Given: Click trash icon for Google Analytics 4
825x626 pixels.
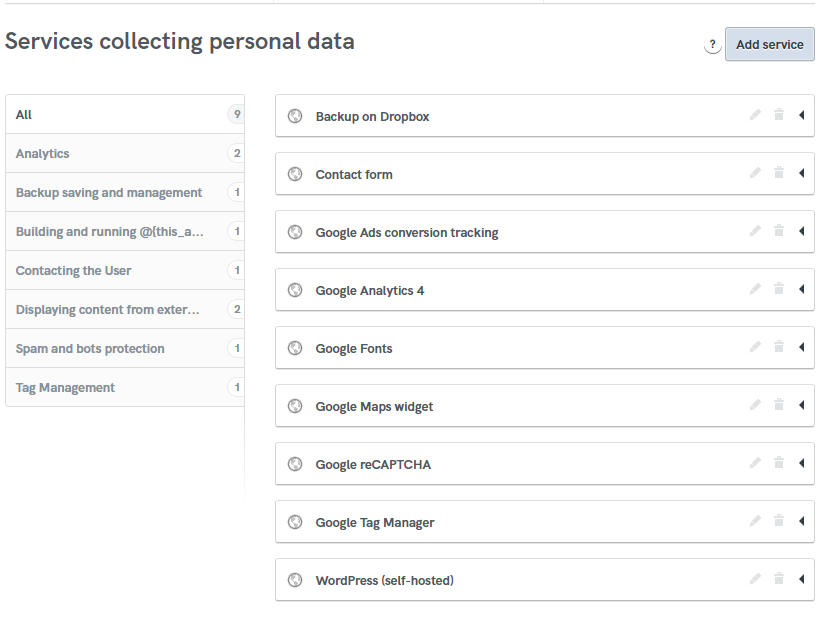Looking at the screenshot, I should [779, 289].
